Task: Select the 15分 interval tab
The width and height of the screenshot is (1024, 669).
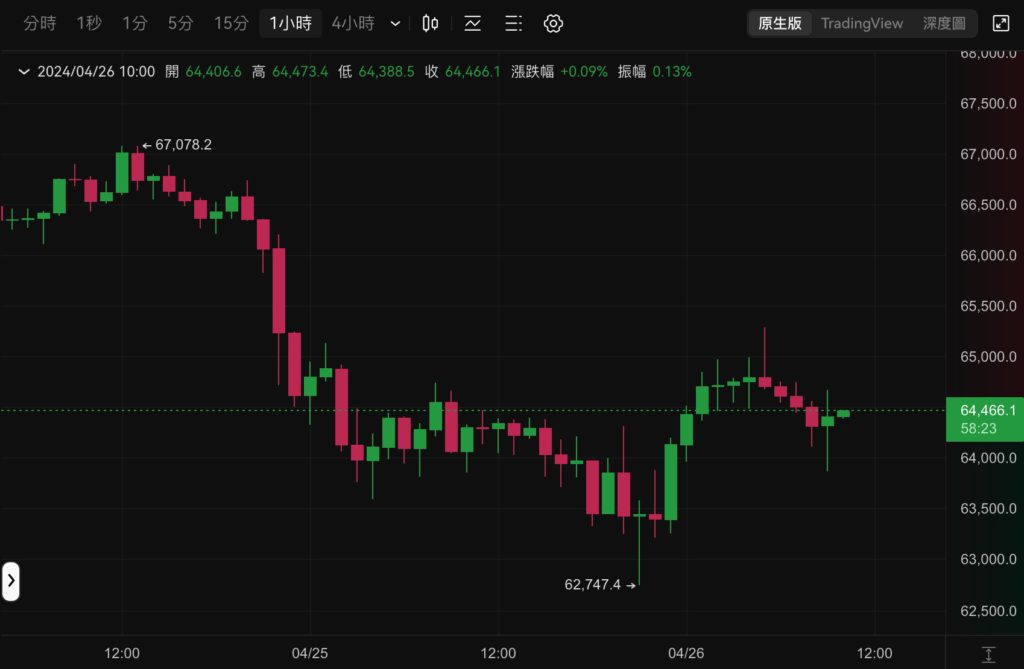Action: [x=231, y=23]
